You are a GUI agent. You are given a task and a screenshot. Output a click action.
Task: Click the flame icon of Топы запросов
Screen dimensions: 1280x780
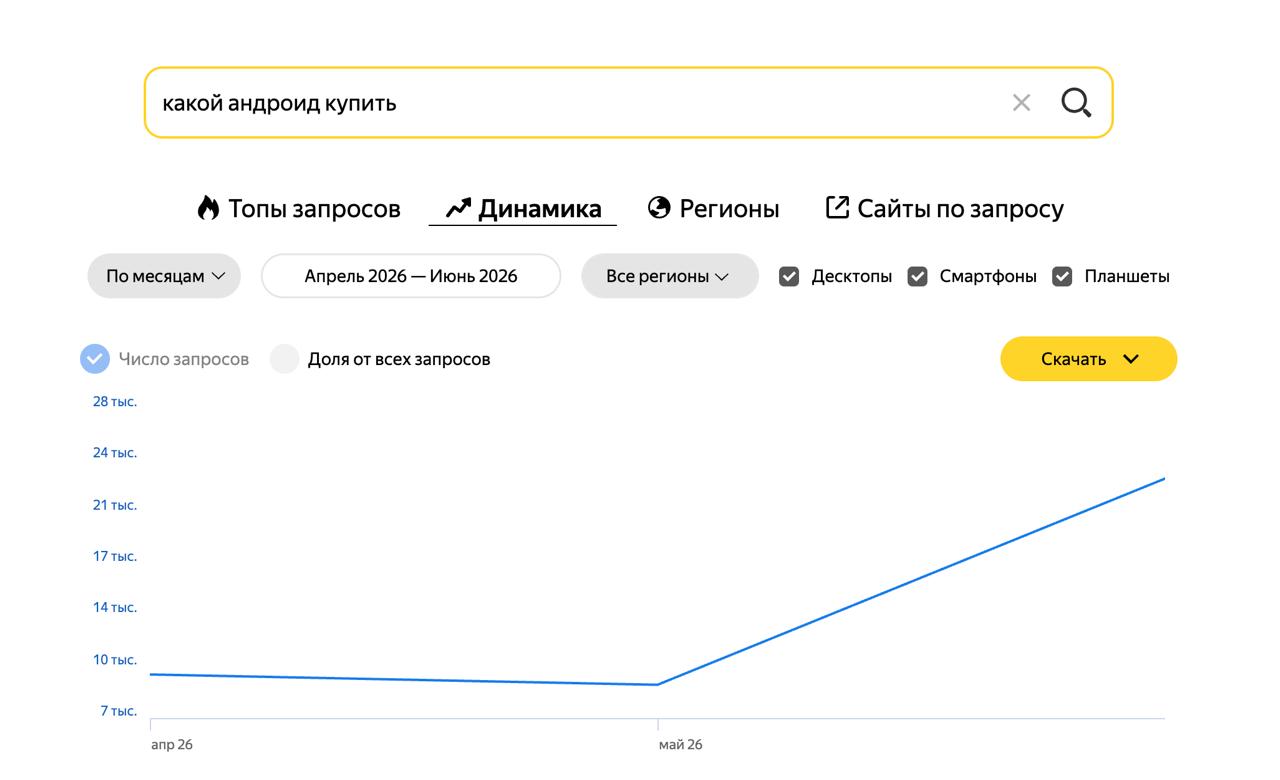click(x=208, y=208)
